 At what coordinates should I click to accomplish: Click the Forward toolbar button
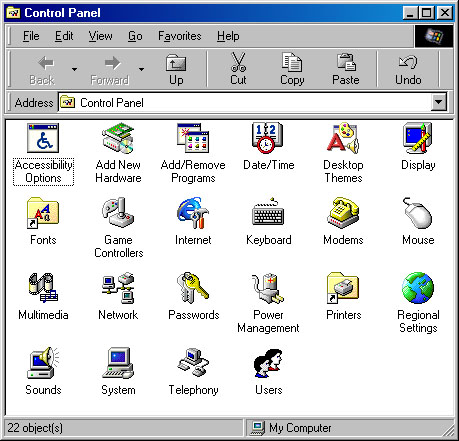pyautogui.click(x=110, y=69)
